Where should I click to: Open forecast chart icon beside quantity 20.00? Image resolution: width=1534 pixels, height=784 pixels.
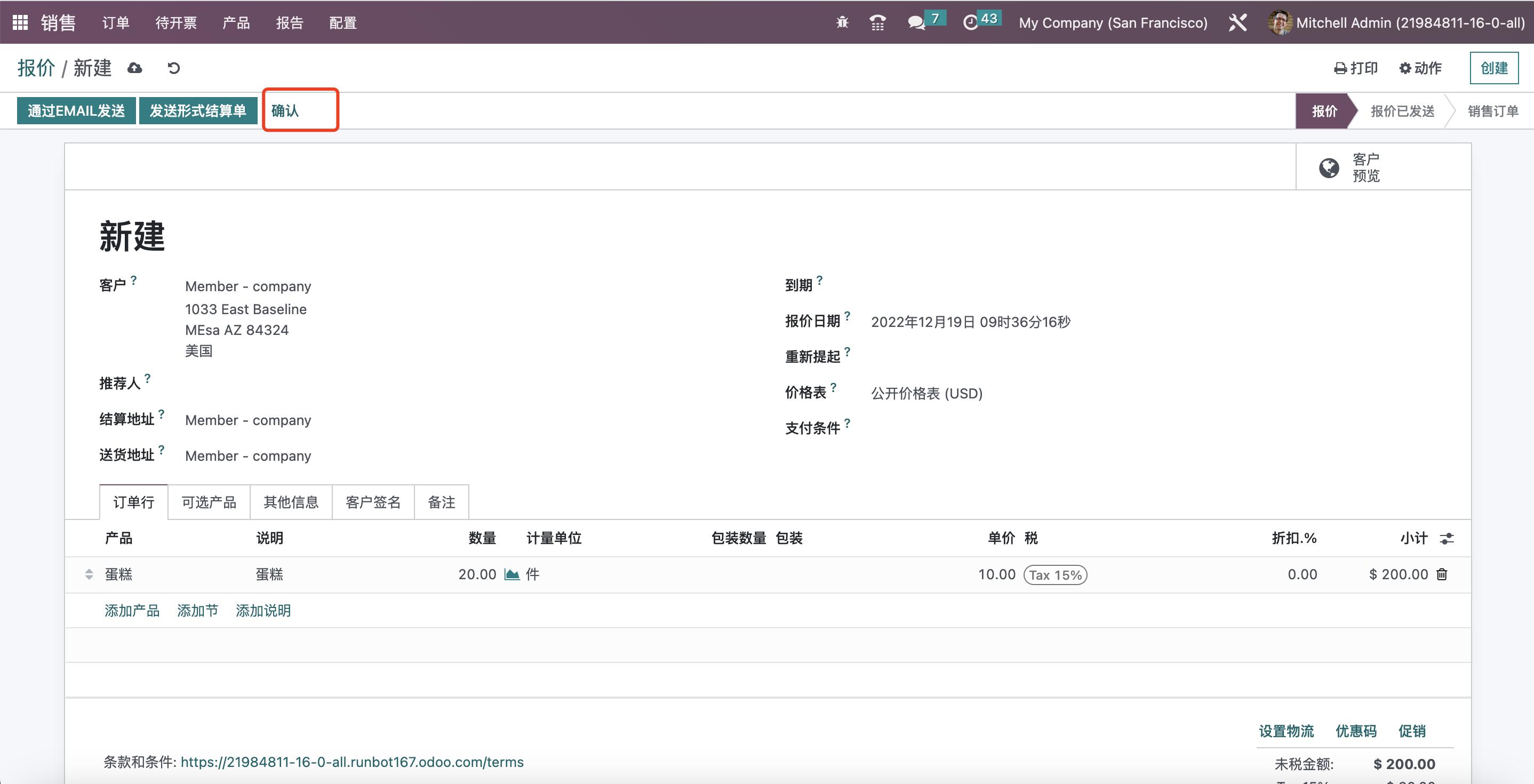pos(512,574)
